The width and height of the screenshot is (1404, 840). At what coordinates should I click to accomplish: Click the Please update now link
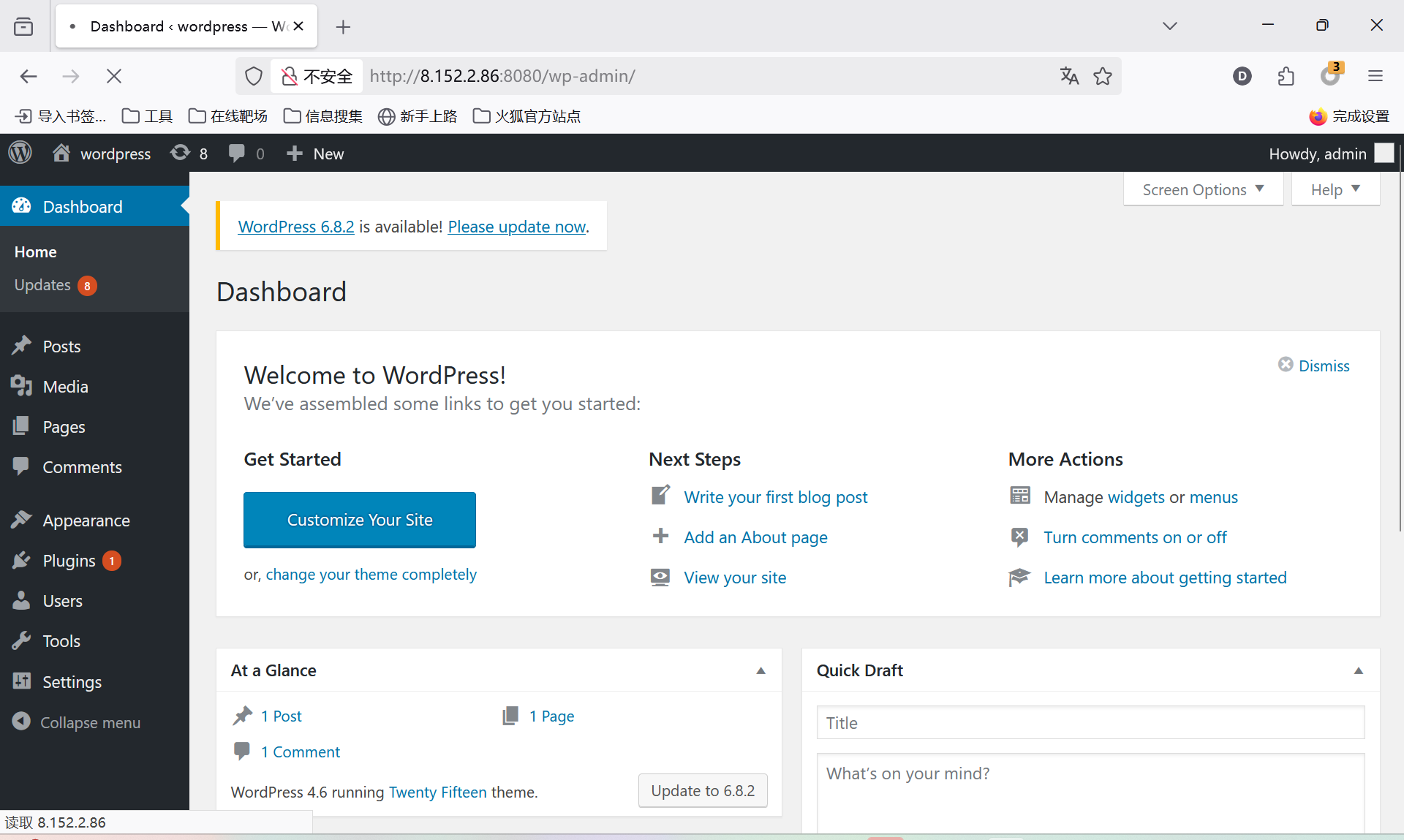click(x=517, y=227)
